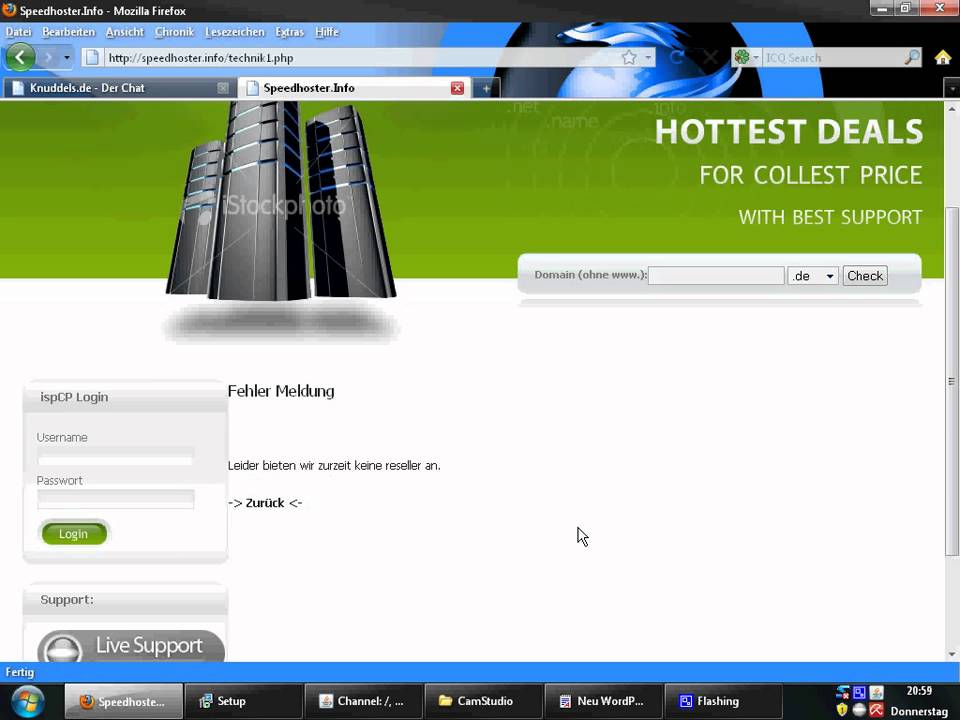
Task: Open Neu WordPad document from taskbar
Action: pos(603,701)
